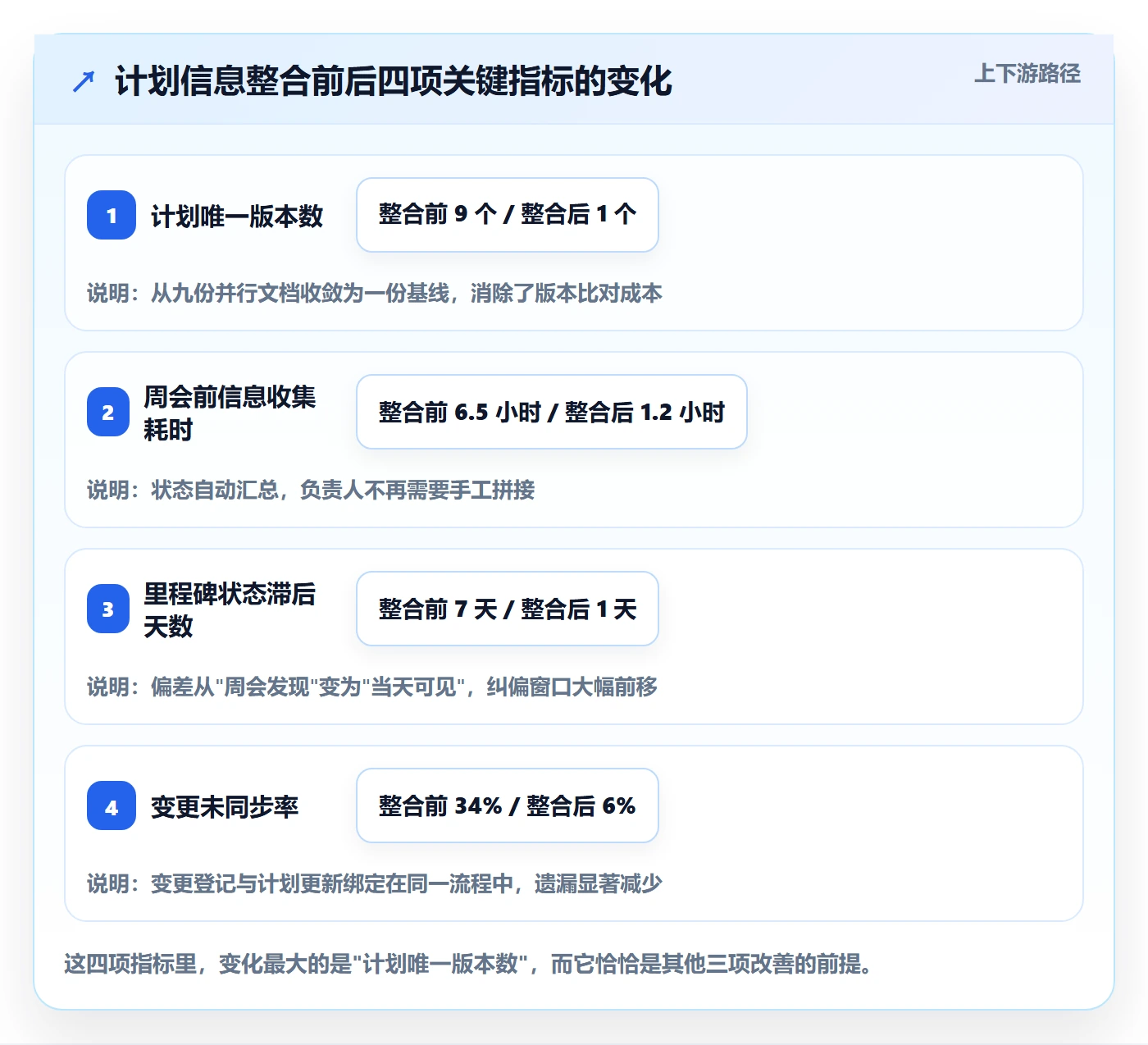Screen dimensions: 1148x1045
Task: Select the 整合前 6.5 小时 / 整合后 1.2 小时 pill
Action: 552,412
